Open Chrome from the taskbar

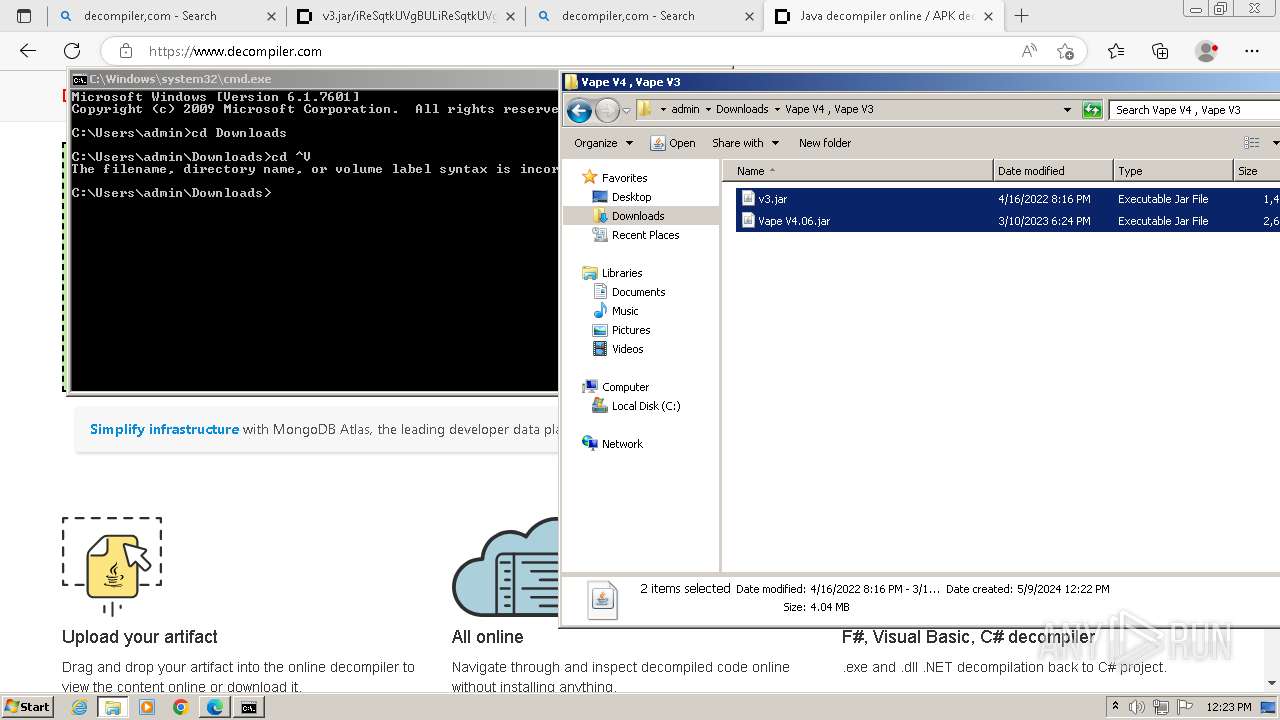[181, 707]
